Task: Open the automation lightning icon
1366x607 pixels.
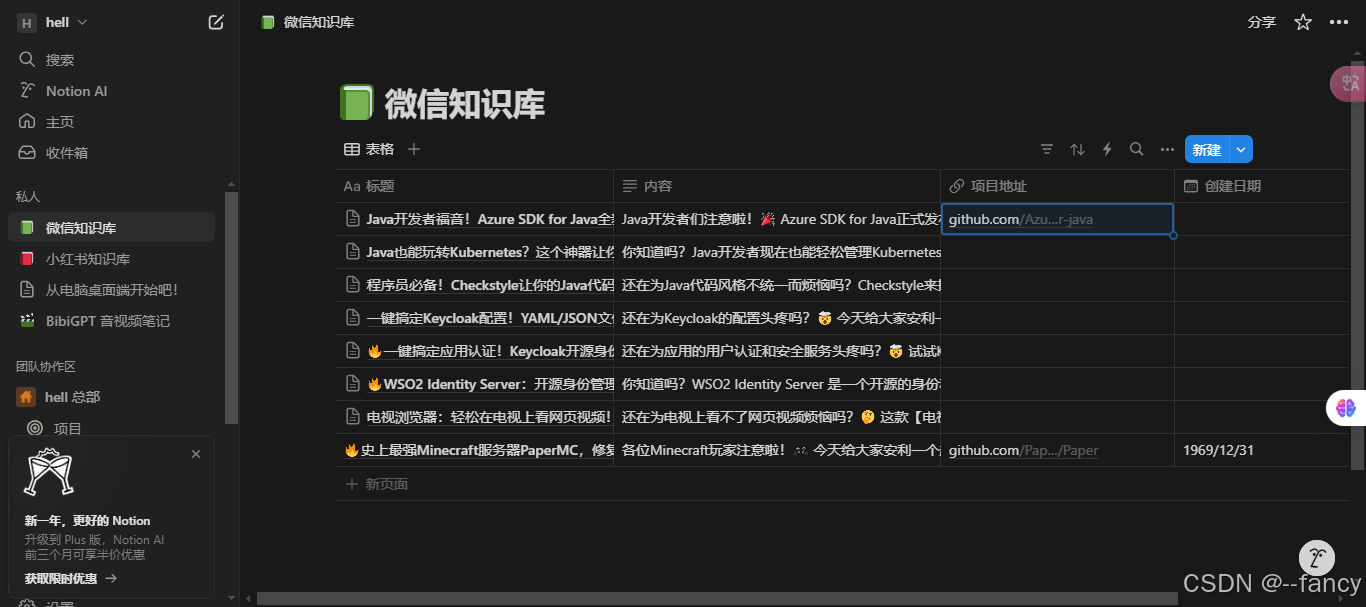Action: coord(1107,149)
